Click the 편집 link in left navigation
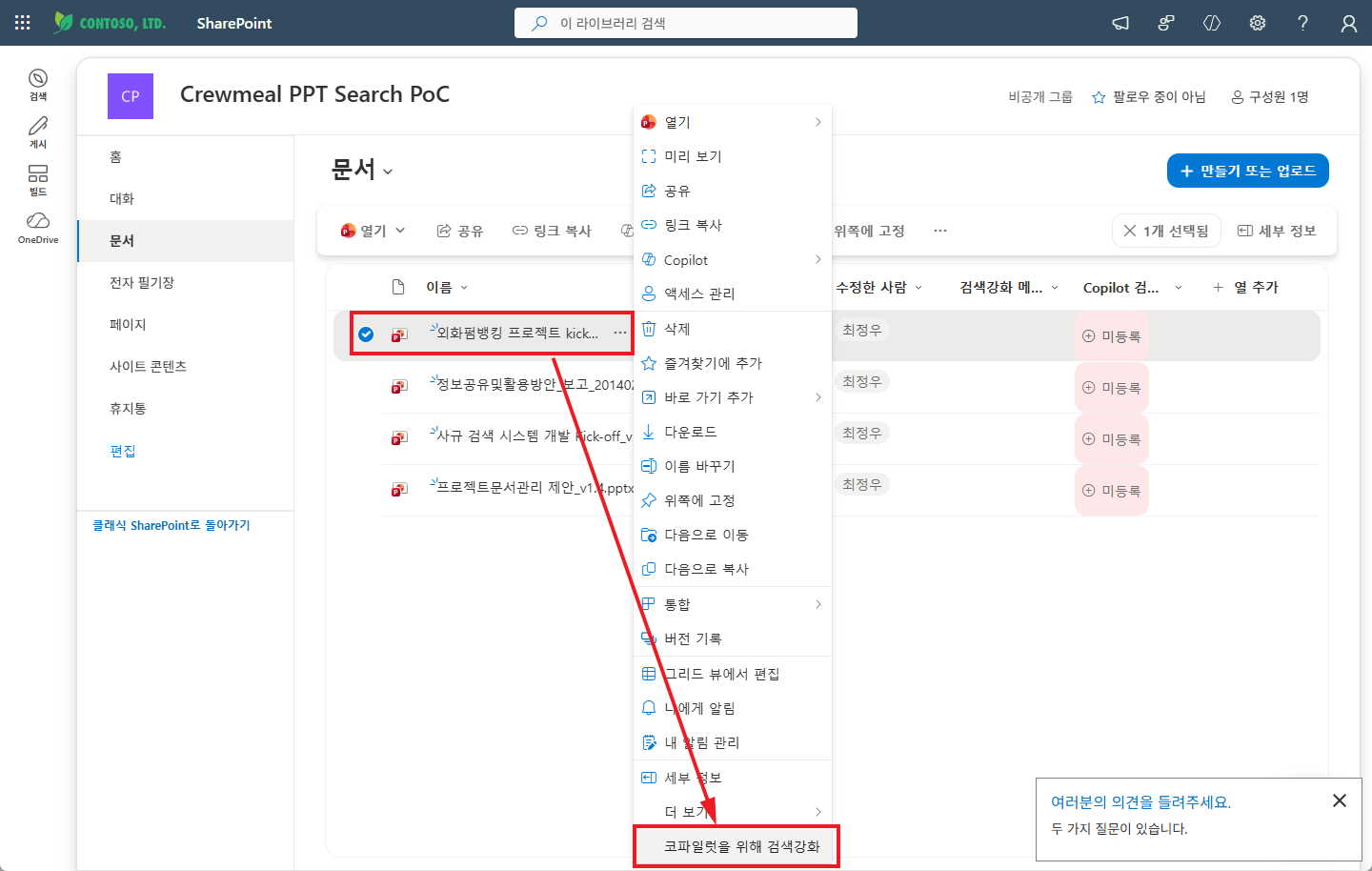The image size is (1372, 871). point(123,451)
